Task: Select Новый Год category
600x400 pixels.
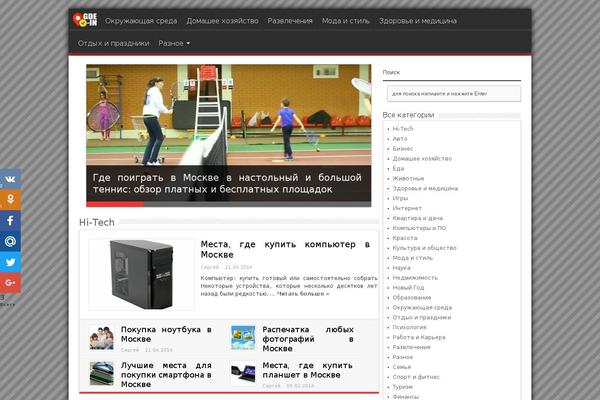Action: coord(408,287)
